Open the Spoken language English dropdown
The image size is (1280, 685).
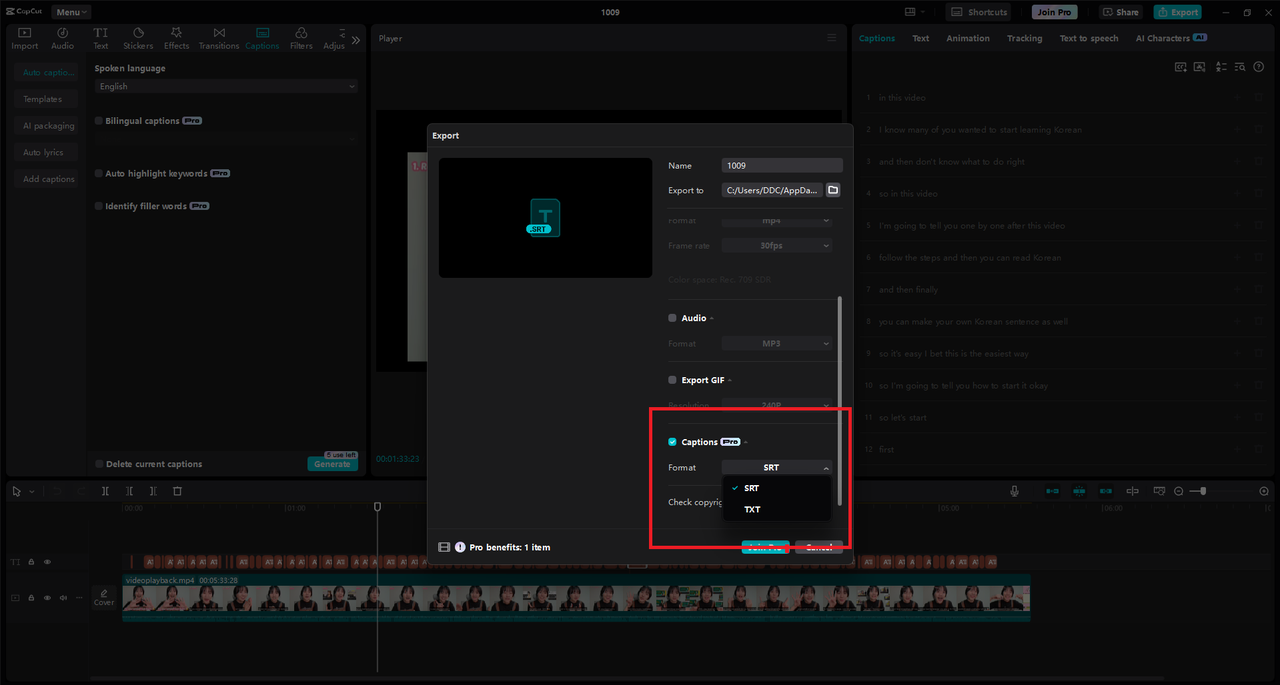[x=226, y=87]
